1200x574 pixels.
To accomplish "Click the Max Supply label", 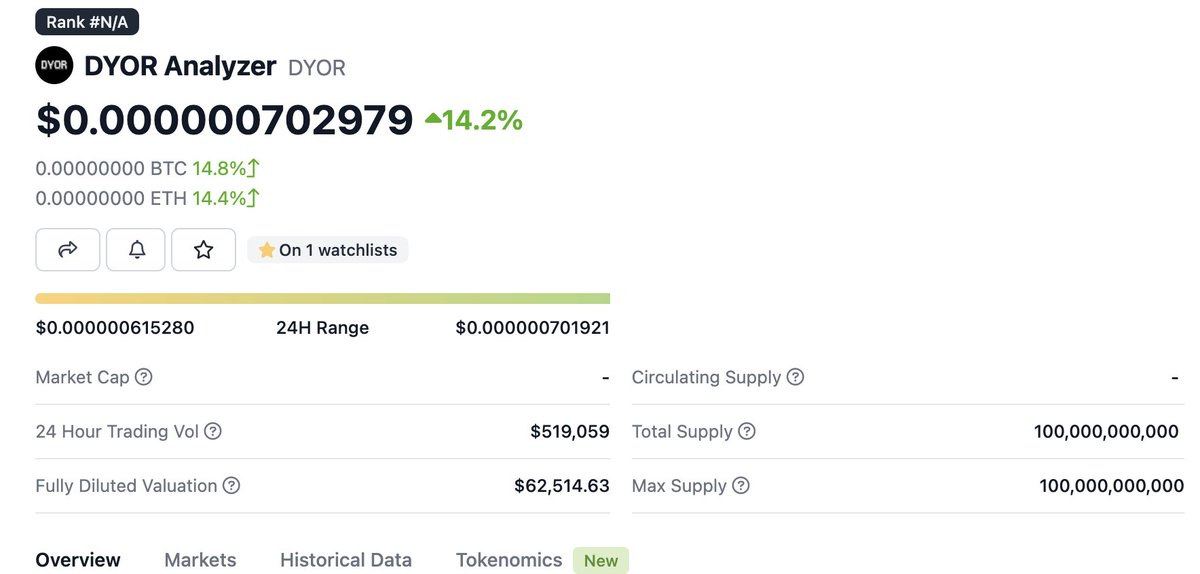I will coord(679,485).
